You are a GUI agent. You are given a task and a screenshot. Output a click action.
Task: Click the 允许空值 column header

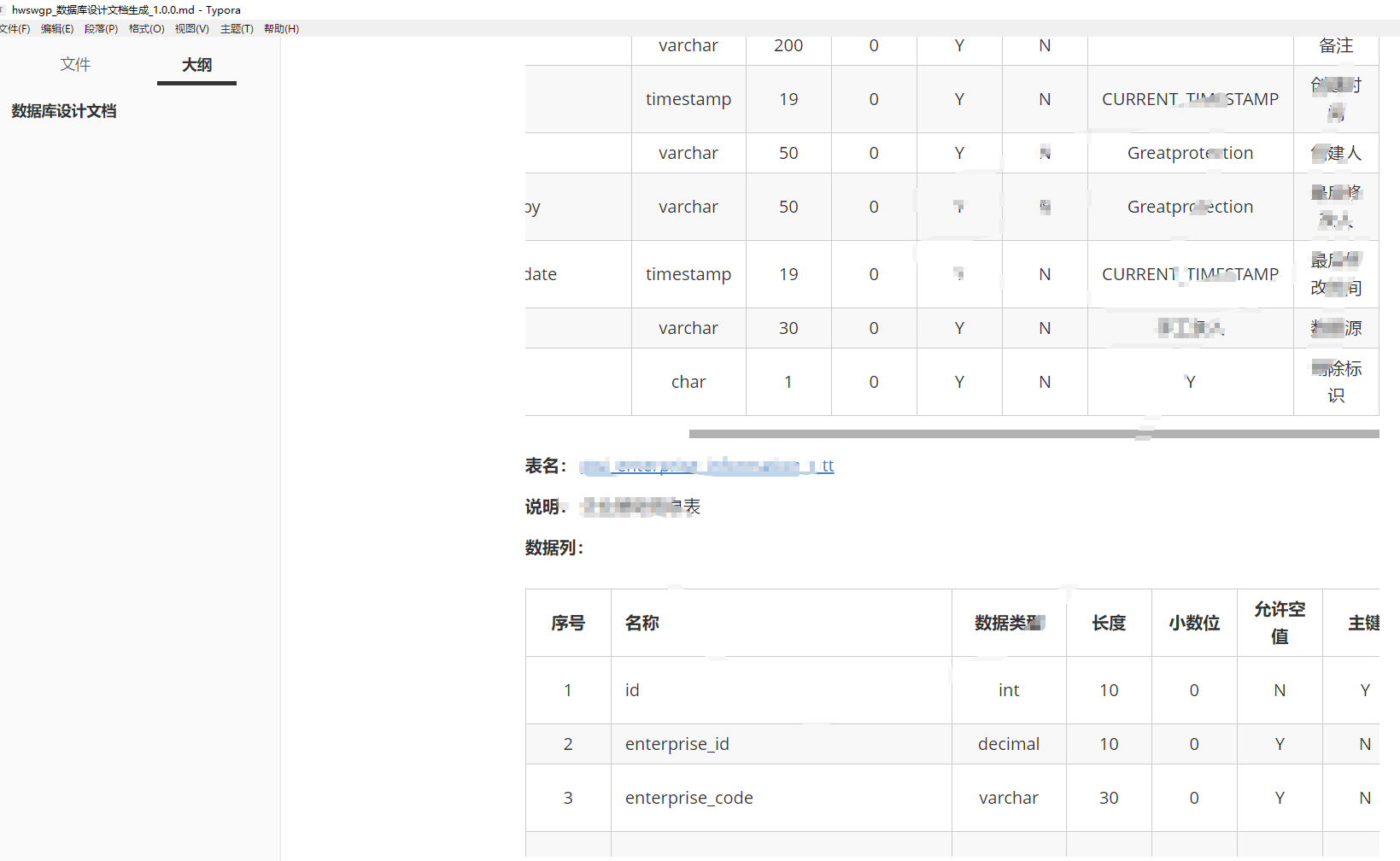[x=1280, y=623]
